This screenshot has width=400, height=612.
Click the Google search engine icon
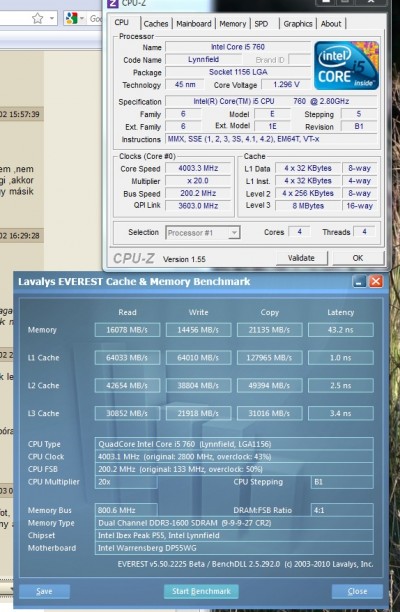pyautogui.click(x=72, y=18)
